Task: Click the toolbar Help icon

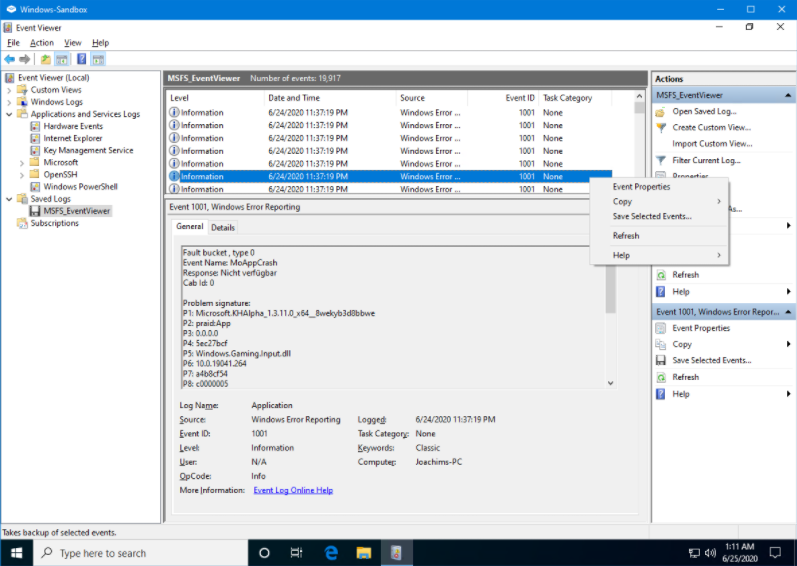Action: tap(82, 59)
